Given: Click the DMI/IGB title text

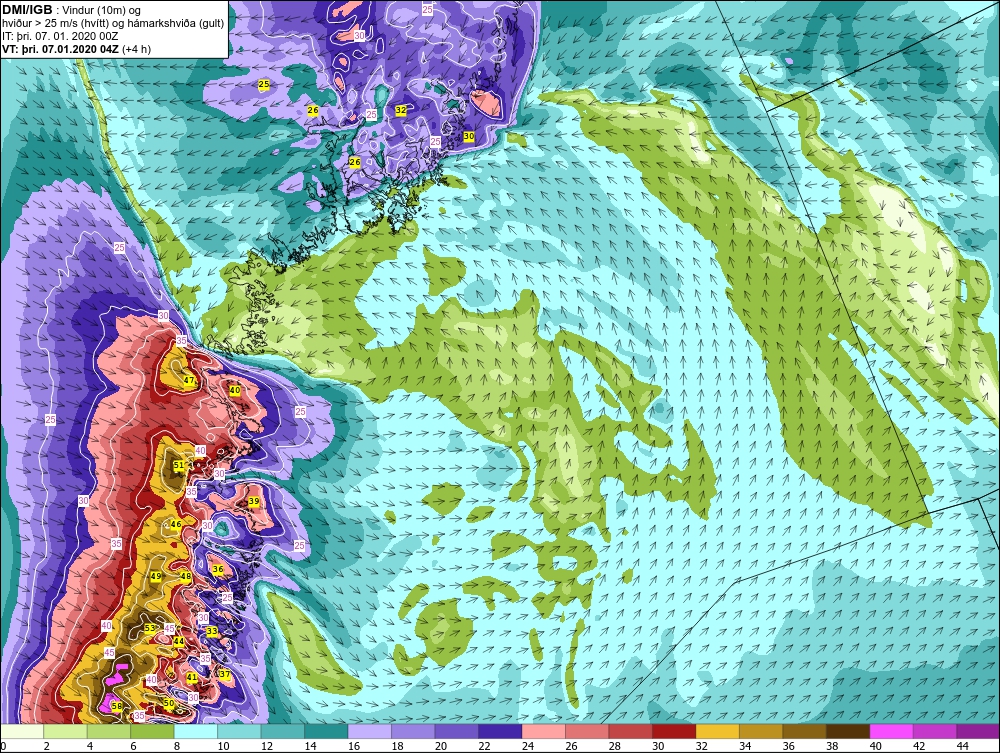Looking at the screenshot, I should pos(27,10).
